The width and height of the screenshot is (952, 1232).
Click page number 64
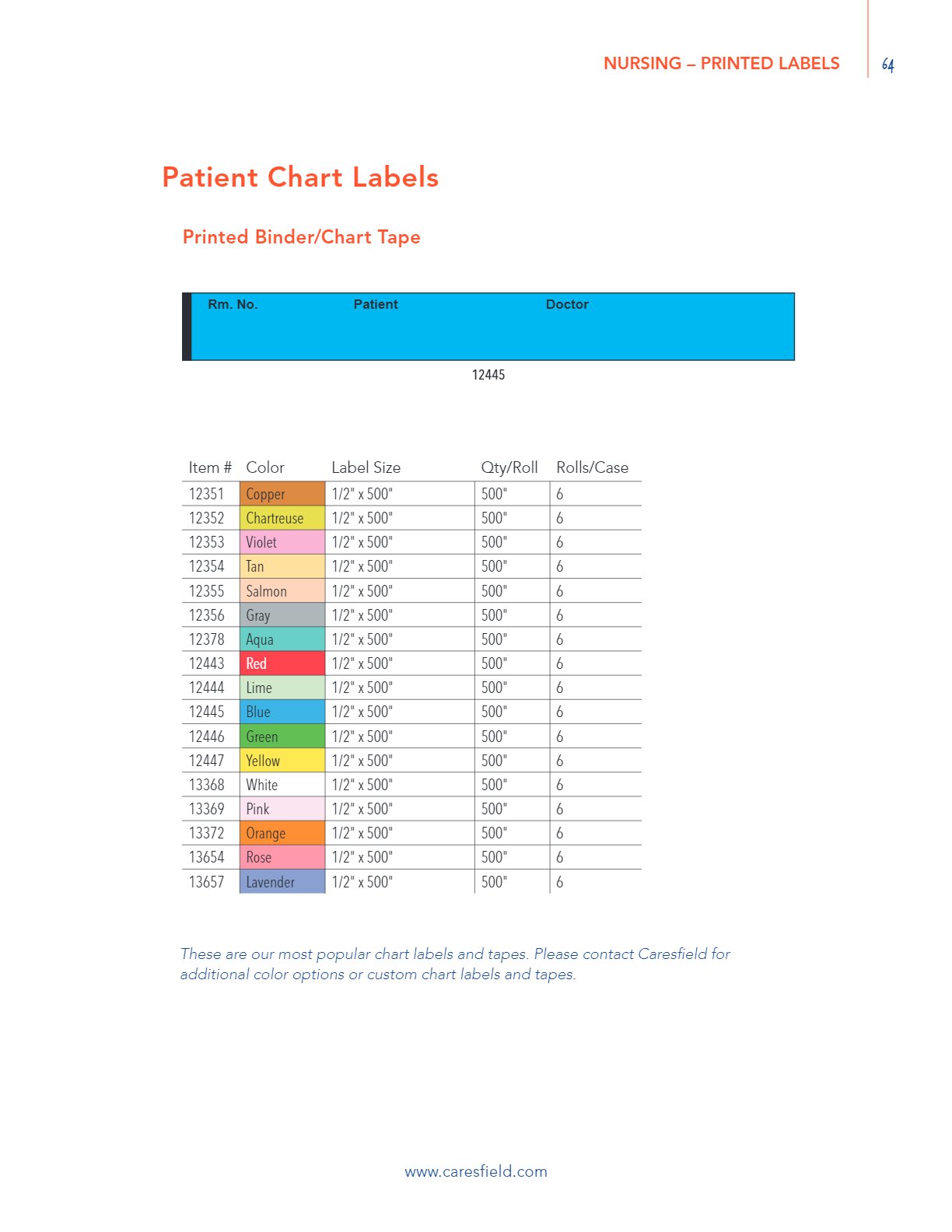click(x=887, y=65)
